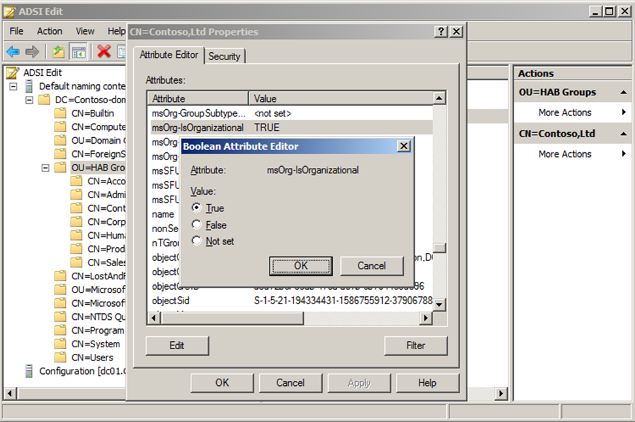Open the Action menu
635x422 pixels.
[49, 31]
